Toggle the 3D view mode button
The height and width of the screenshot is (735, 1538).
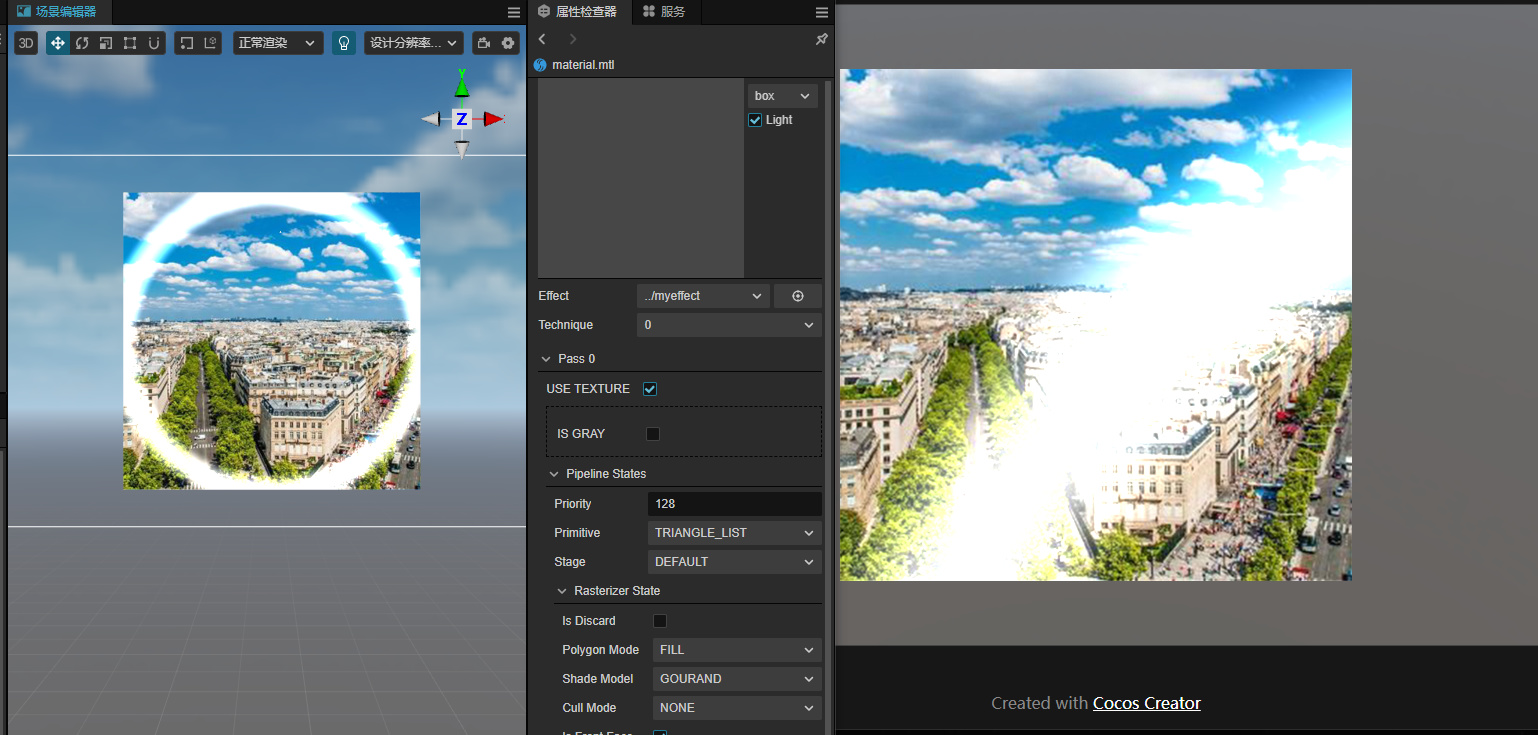pos(26,43)
